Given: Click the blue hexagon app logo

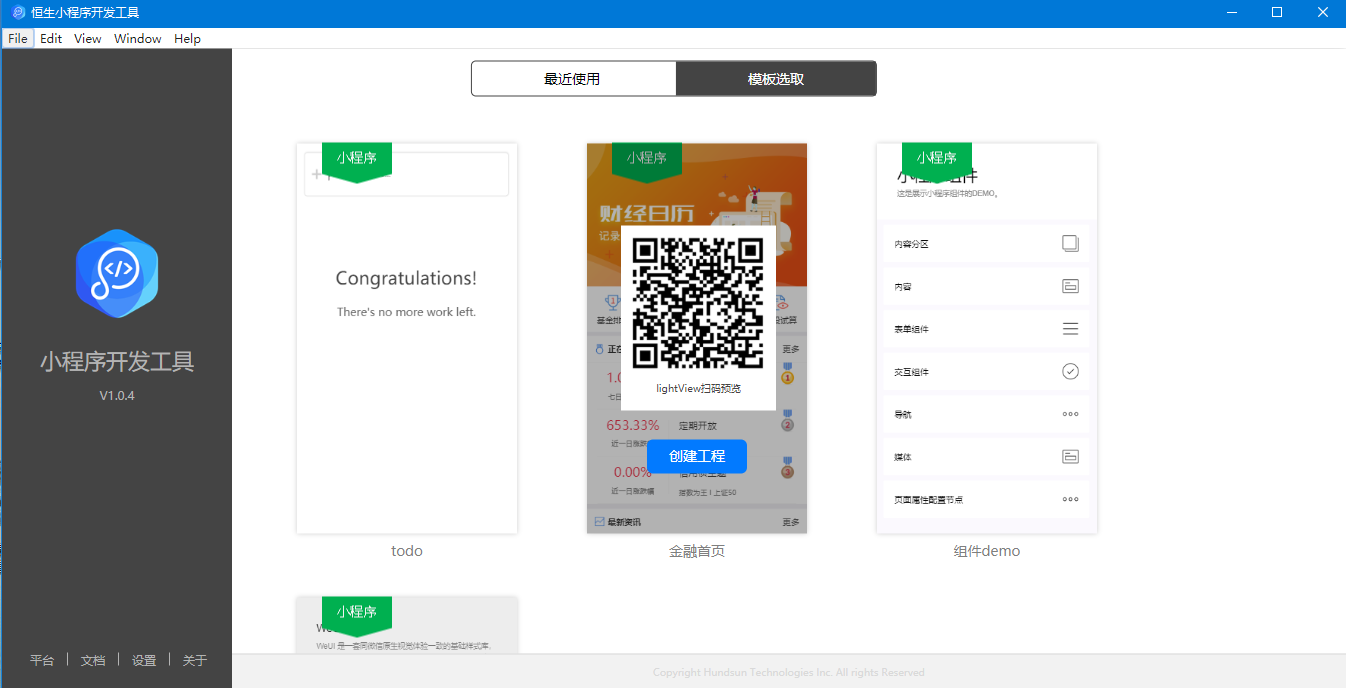Looking at the screenshot, I should tap(117, 273).
